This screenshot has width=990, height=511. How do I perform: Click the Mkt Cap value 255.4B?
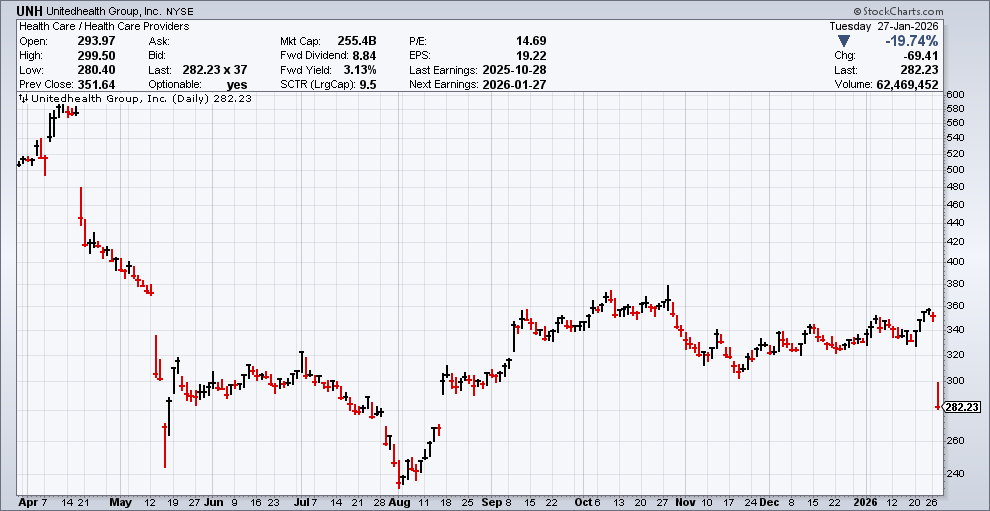pos(354,41)
